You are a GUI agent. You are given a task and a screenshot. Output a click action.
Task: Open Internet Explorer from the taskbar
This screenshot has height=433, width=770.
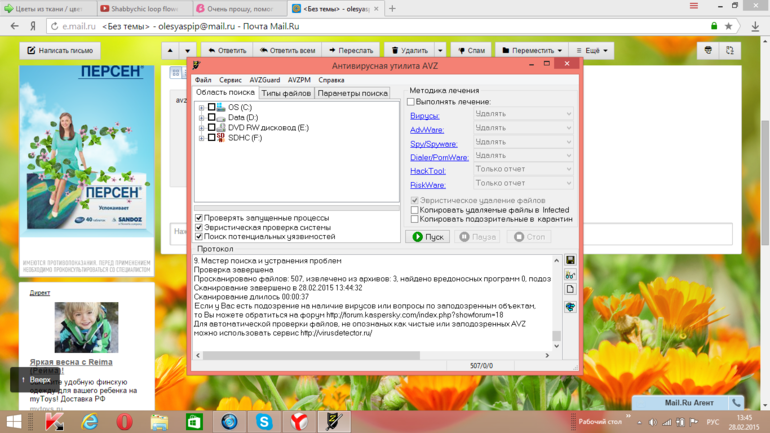pyautogui.click(x=90, y=422)
